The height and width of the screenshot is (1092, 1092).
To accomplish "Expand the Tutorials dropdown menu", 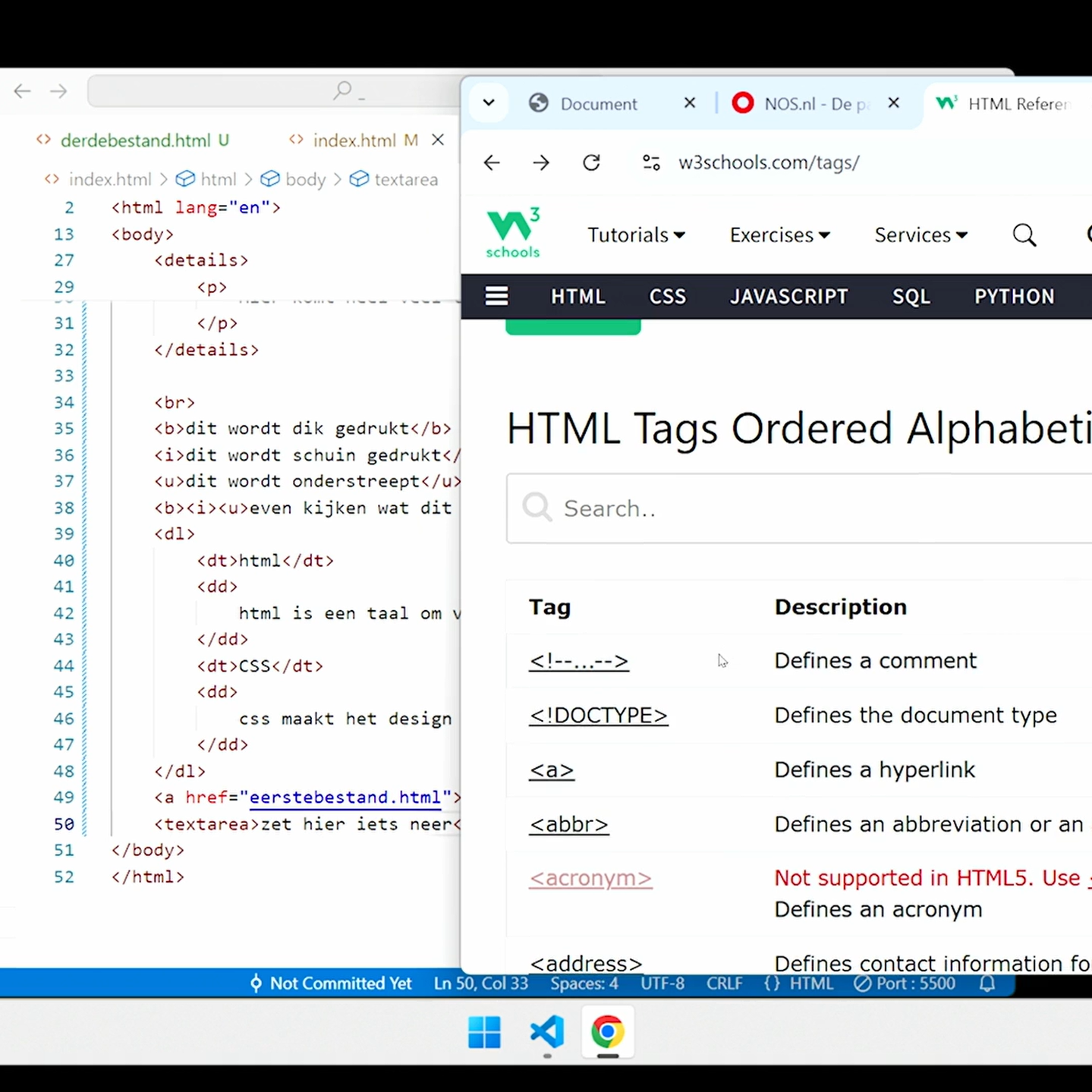I will tap(636, 235).
